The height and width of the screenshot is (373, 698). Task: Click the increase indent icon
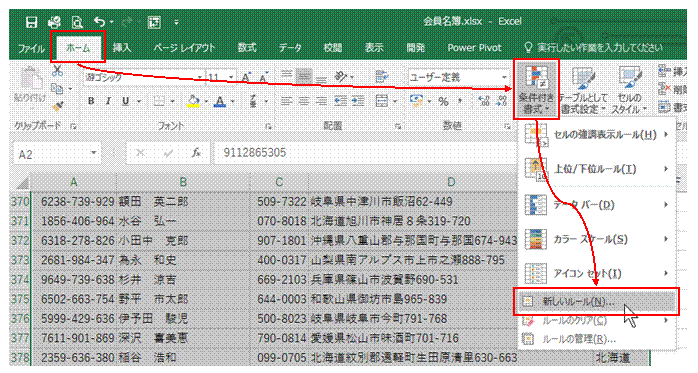tap(358, 101)
